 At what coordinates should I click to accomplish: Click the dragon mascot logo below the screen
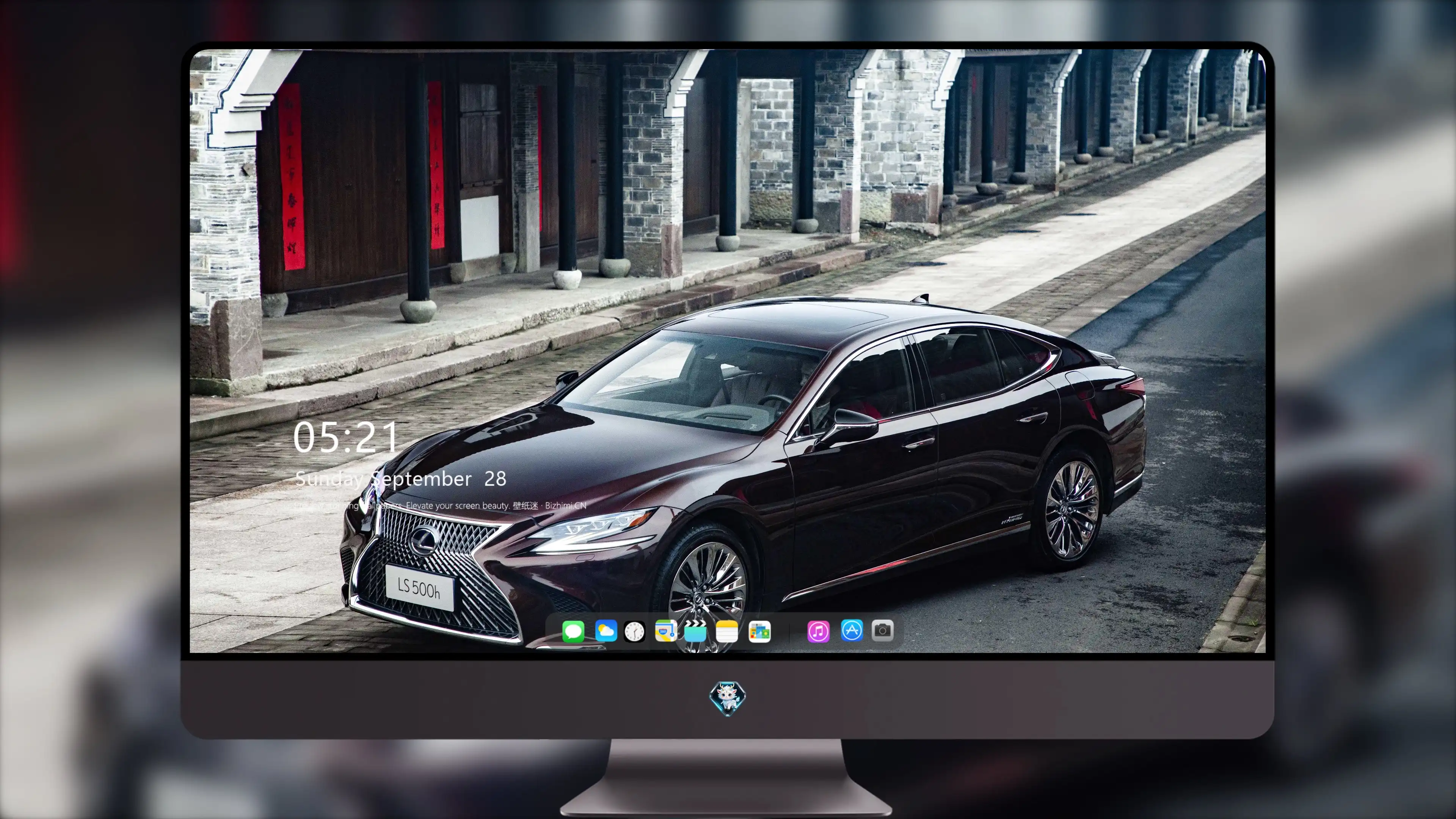coord(728,698)
